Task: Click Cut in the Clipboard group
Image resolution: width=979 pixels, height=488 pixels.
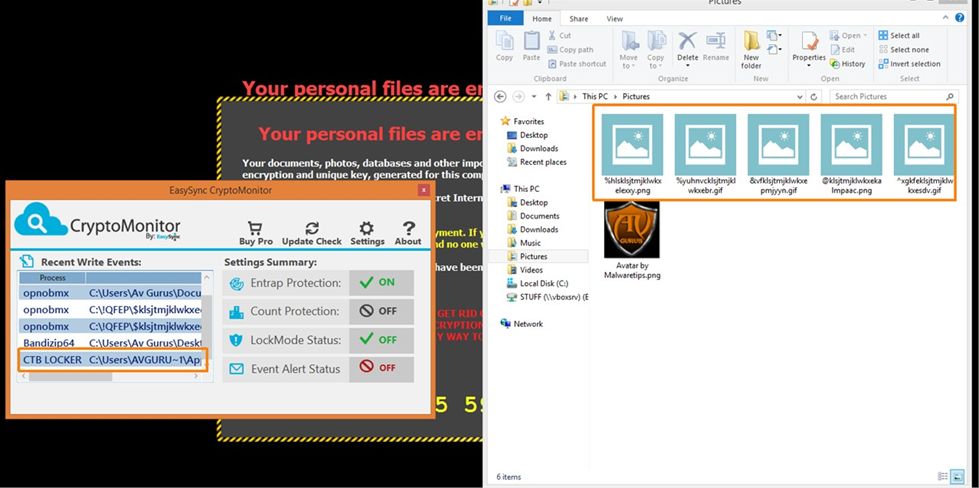Action: click(559, 36)
